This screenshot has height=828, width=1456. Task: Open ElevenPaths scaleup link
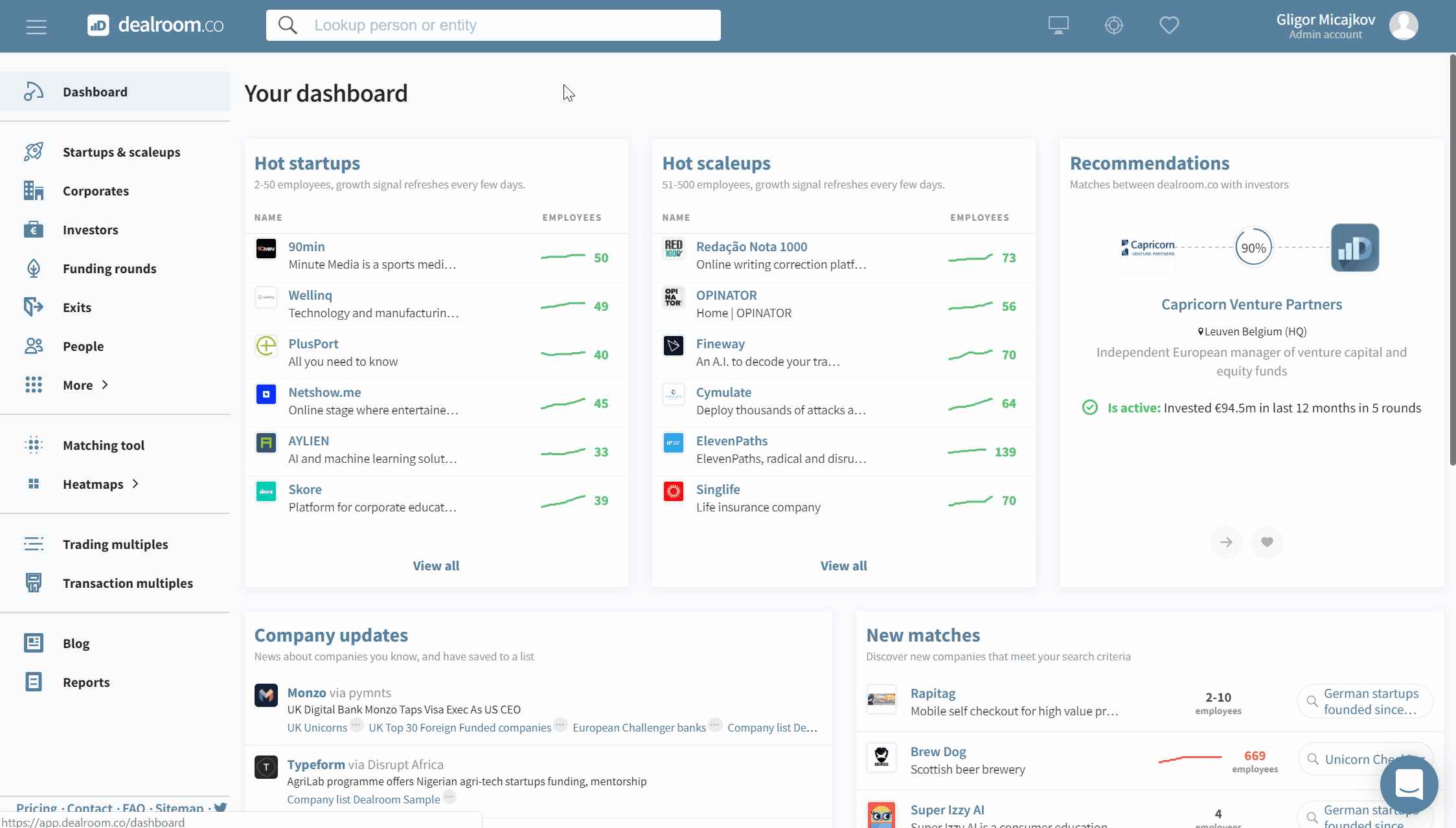point(732,440)
